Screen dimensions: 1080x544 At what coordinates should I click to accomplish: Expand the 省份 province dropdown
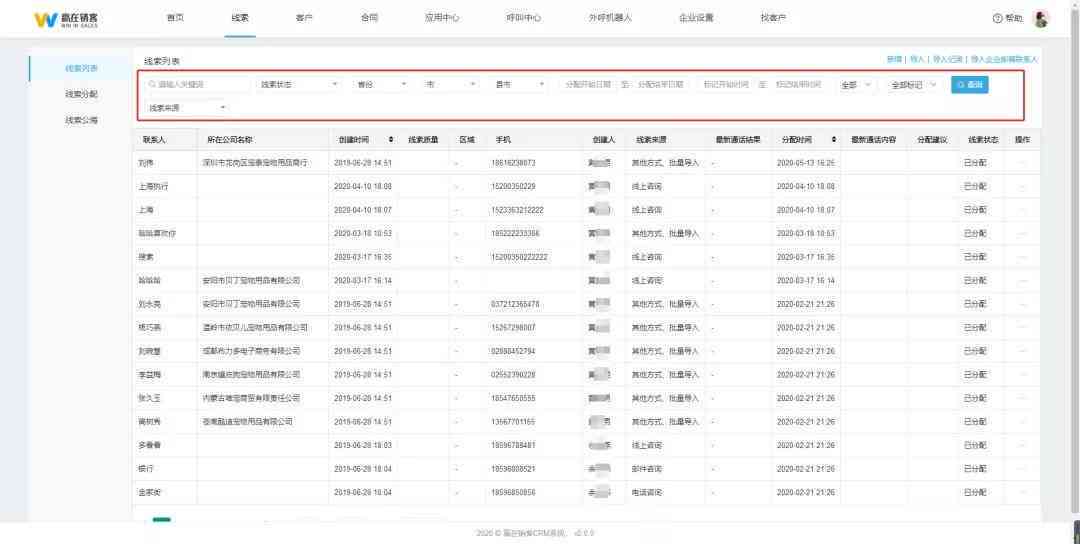click(381, 85)
